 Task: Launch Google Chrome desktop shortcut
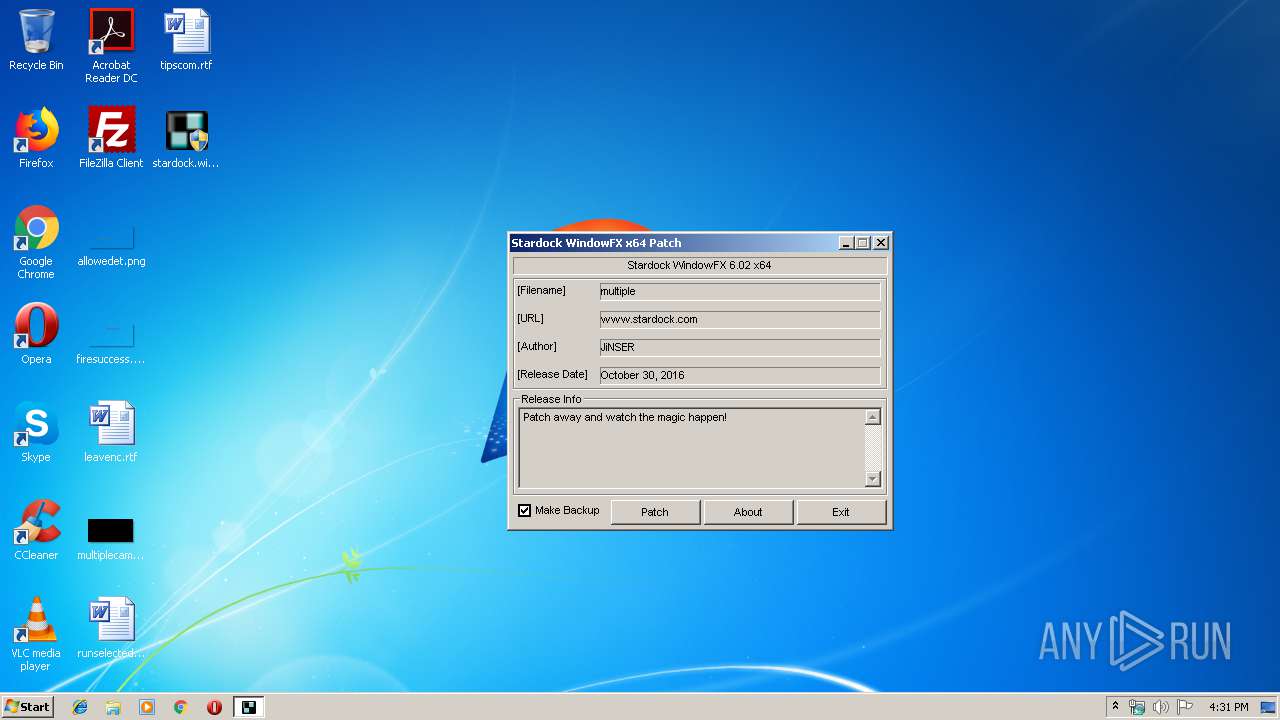[36, 242]
